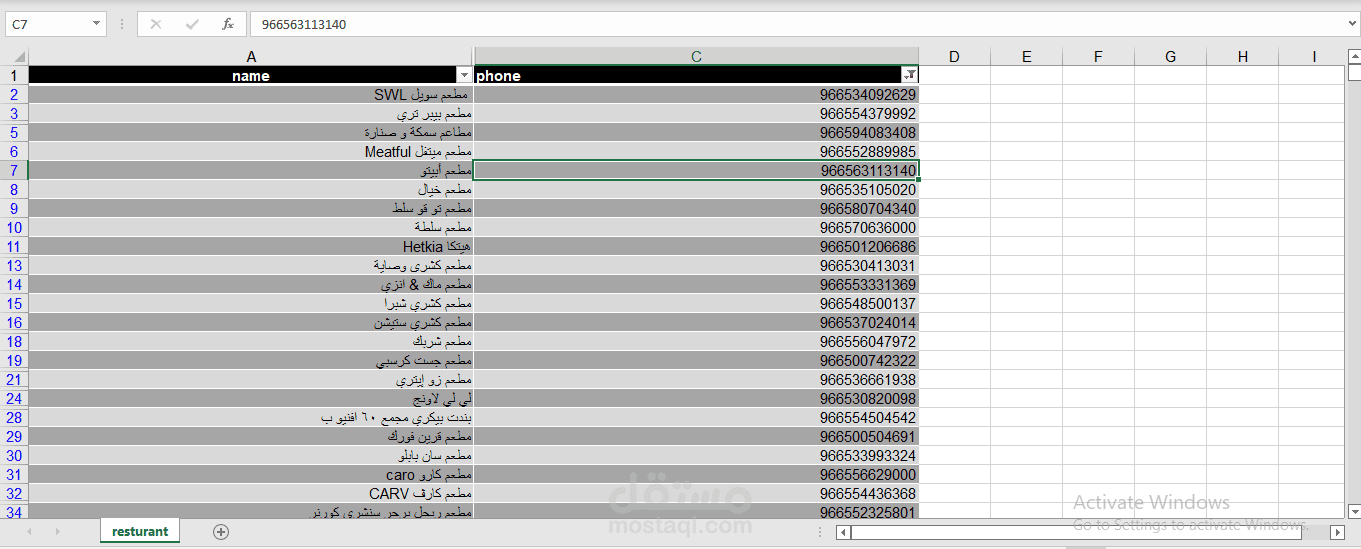Add a new sheet with plus button
Screen dimensions: 1361x549
221,532
